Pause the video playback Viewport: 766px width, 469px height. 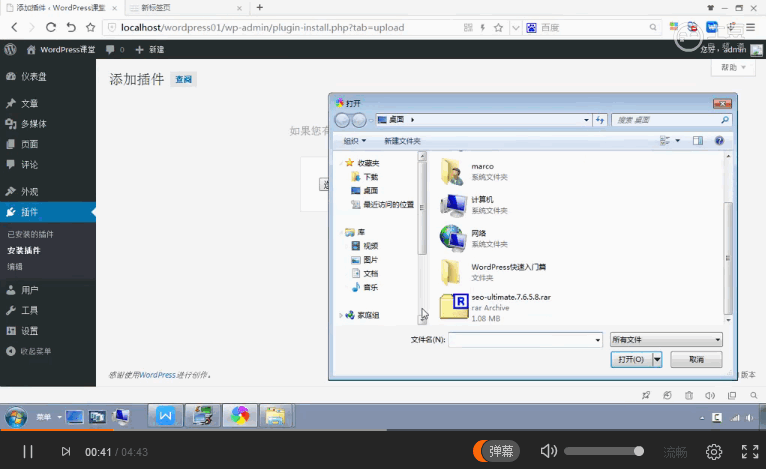pos(28,452)
